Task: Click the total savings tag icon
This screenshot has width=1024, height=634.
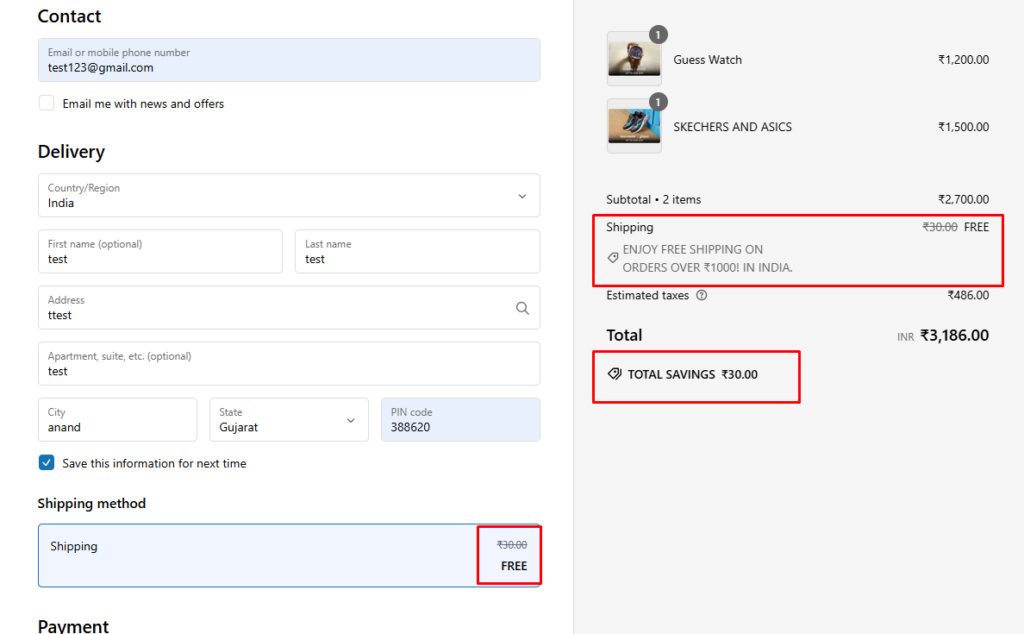Action: (x=615, y=374)
